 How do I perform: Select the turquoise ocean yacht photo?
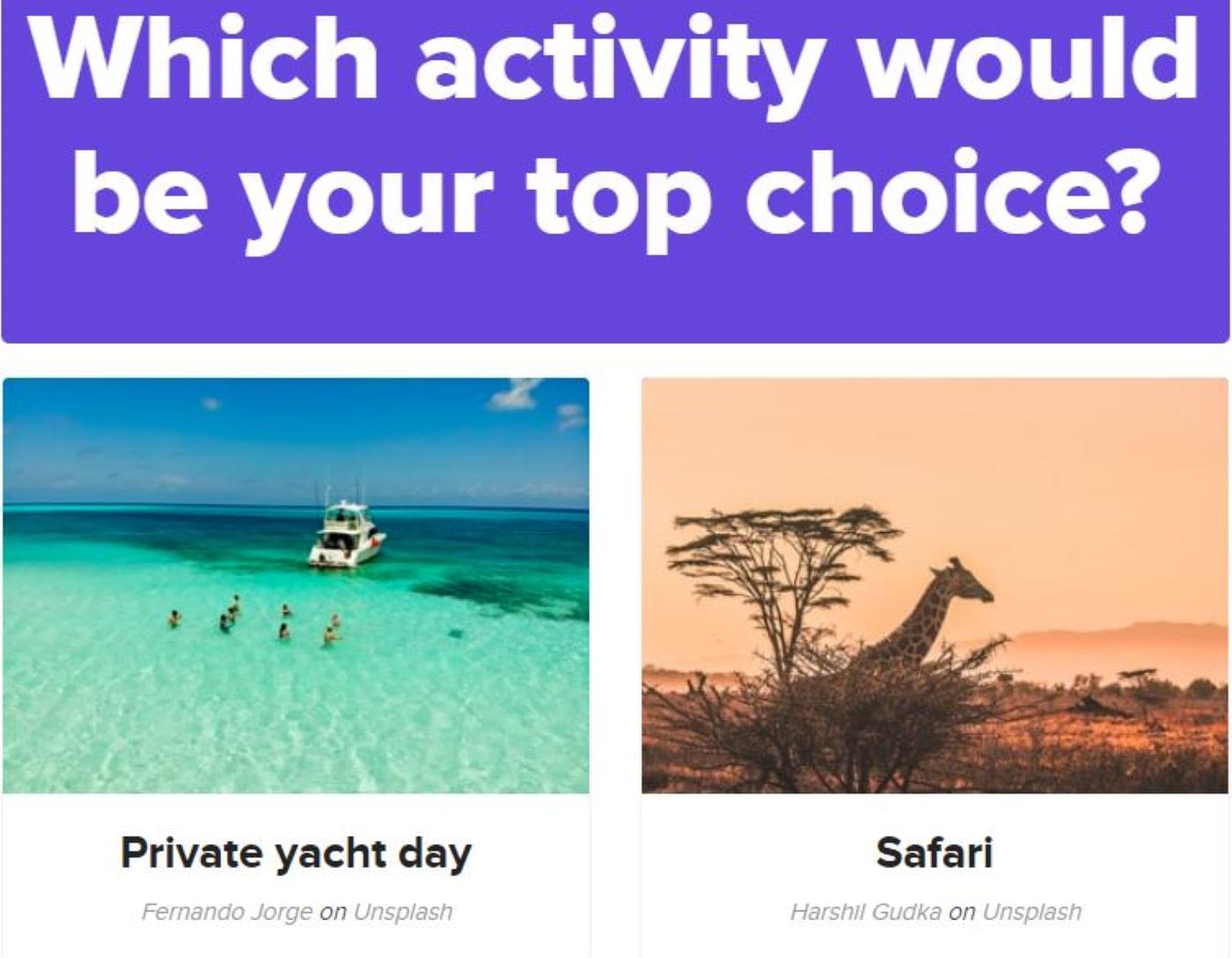click(296, 586)
